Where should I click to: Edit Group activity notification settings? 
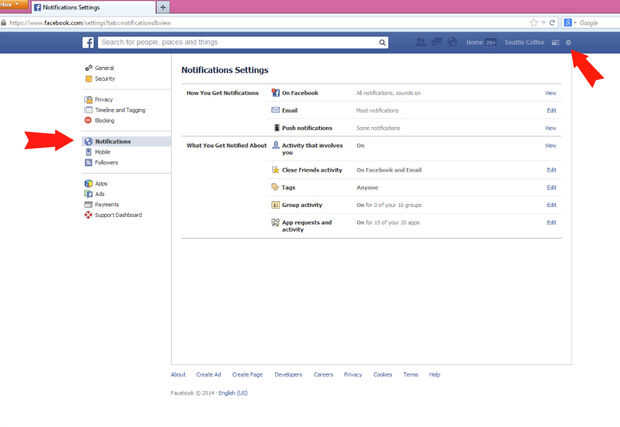[x=551, y=205]
